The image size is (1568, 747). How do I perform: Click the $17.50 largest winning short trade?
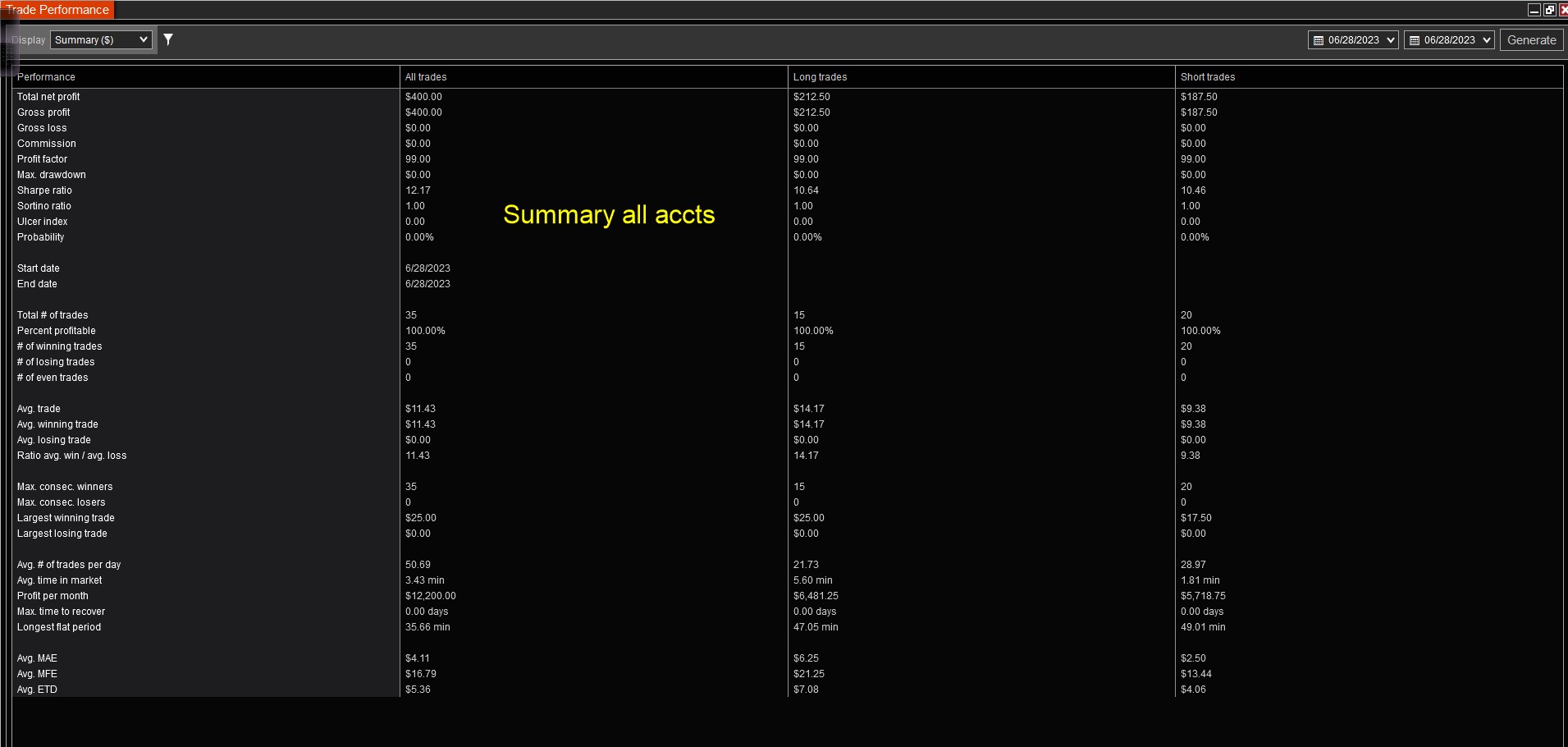[x=1196, y=518]
